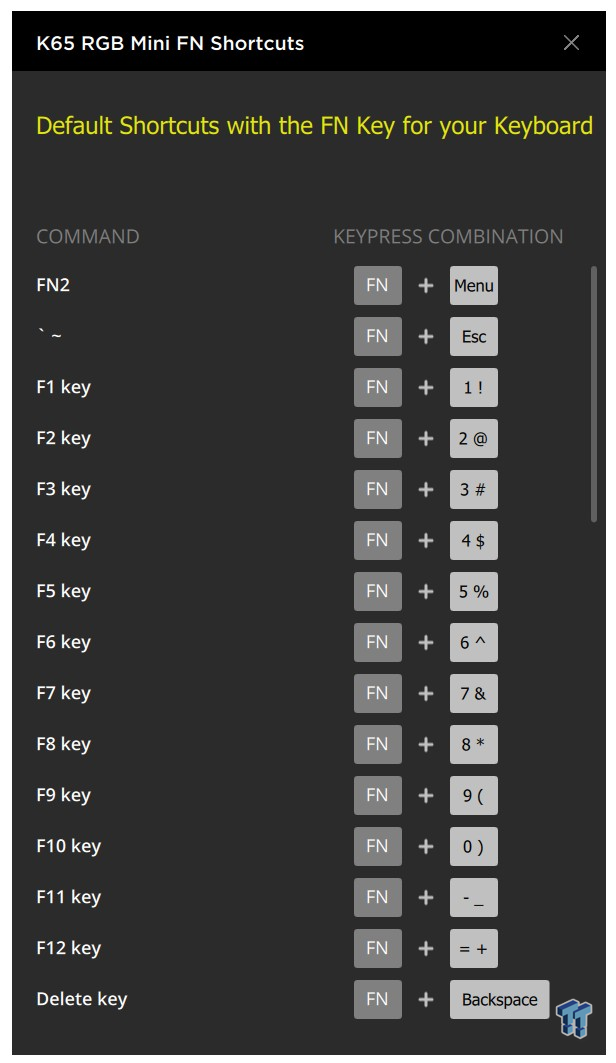Select the '7 &' key icon
This screenshot has width=616, height=1063.
(x=474, y=693)
